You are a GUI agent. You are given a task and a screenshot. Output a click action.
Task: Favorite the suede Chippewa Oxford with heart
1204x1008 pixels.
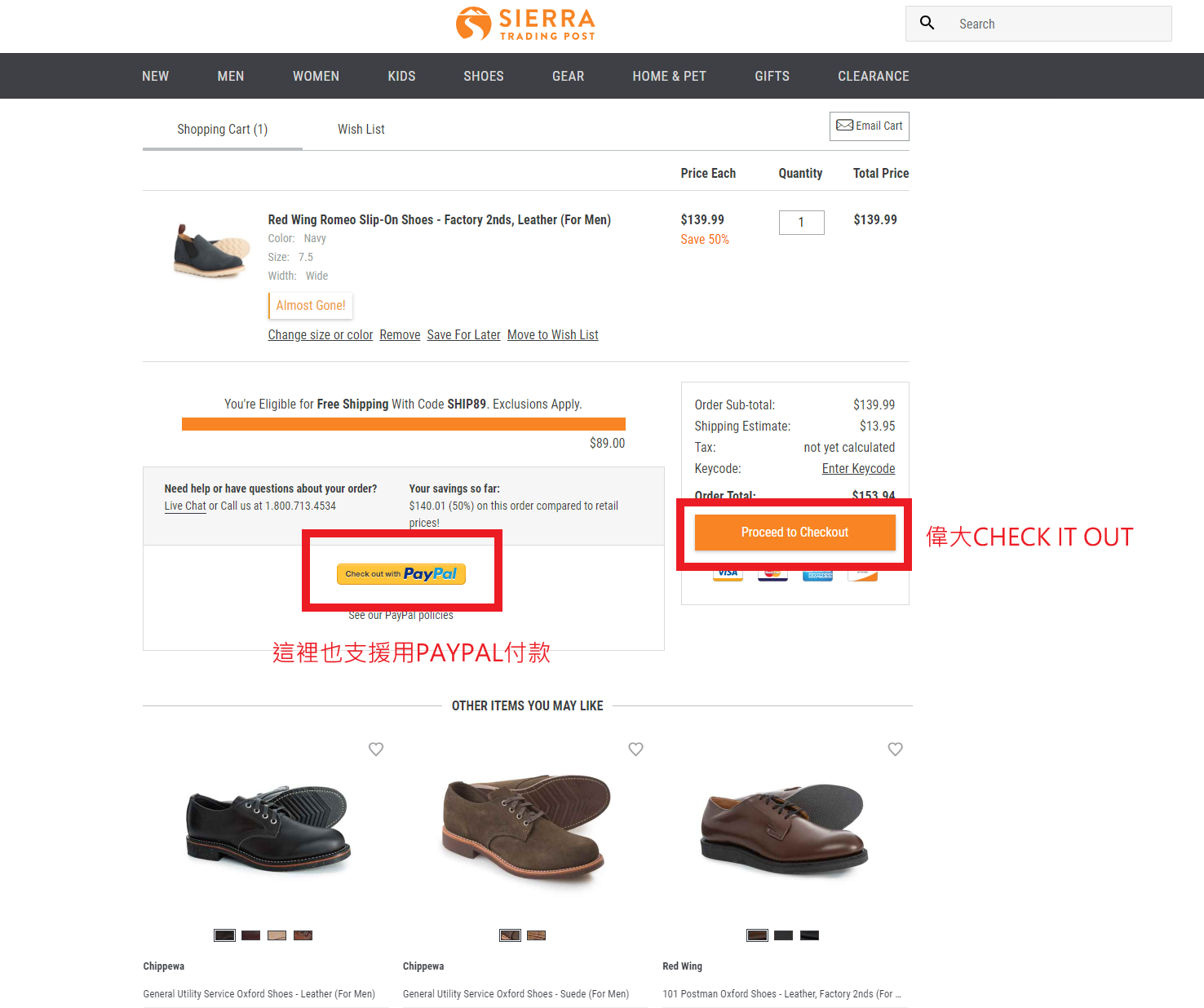[x=635, y=749]
